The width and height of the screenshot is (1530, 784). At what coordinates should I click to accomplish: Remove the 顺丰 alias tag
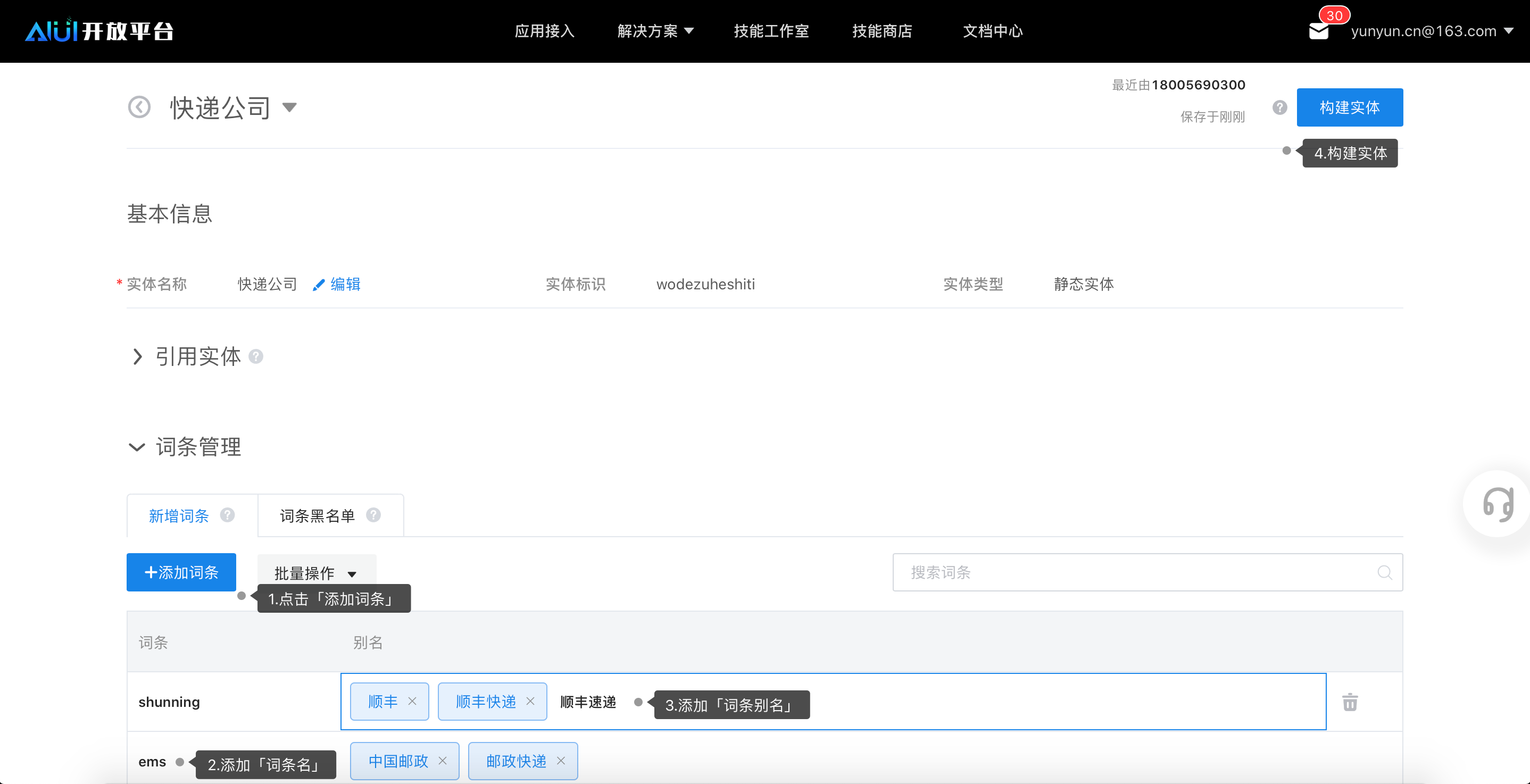412,702
